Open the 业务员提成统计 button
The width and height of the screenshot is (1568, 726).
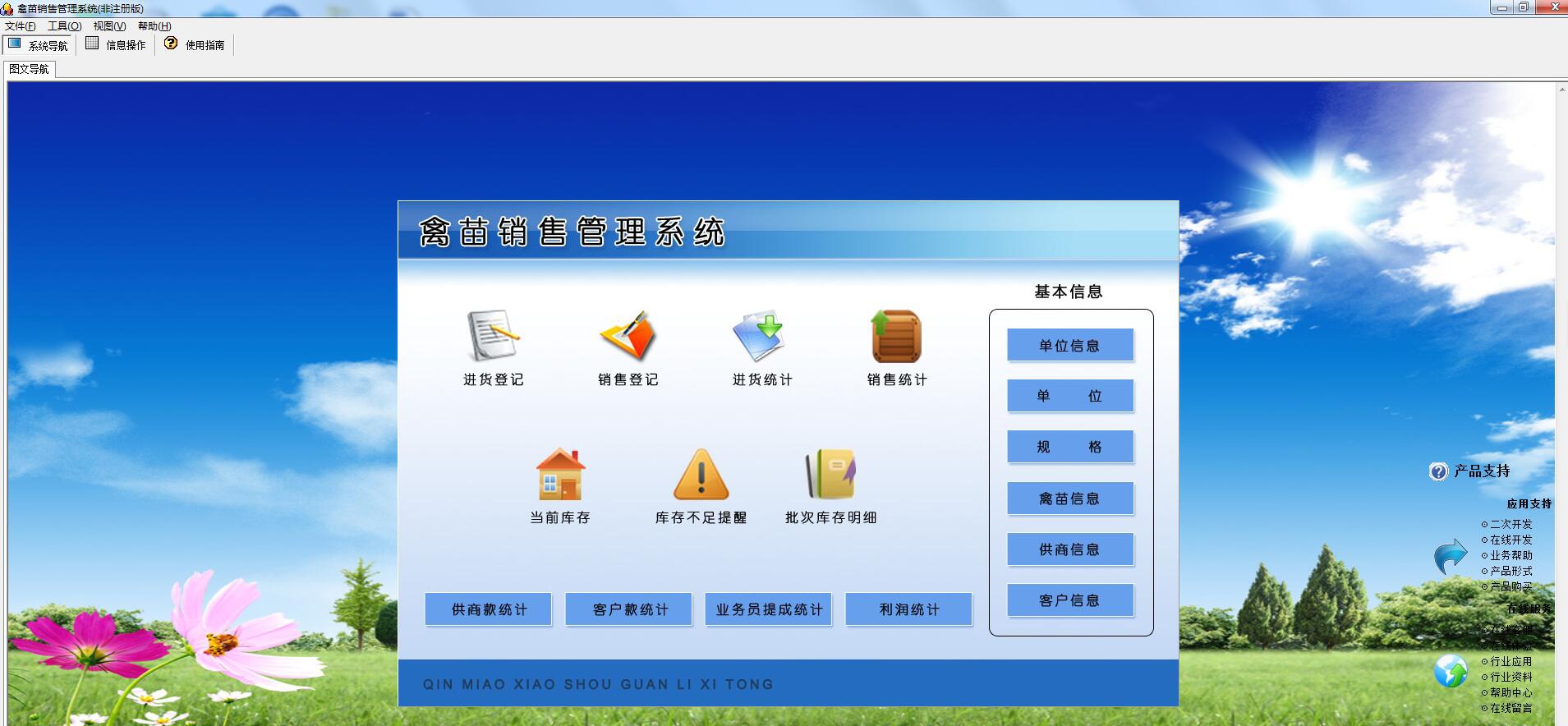769,609
